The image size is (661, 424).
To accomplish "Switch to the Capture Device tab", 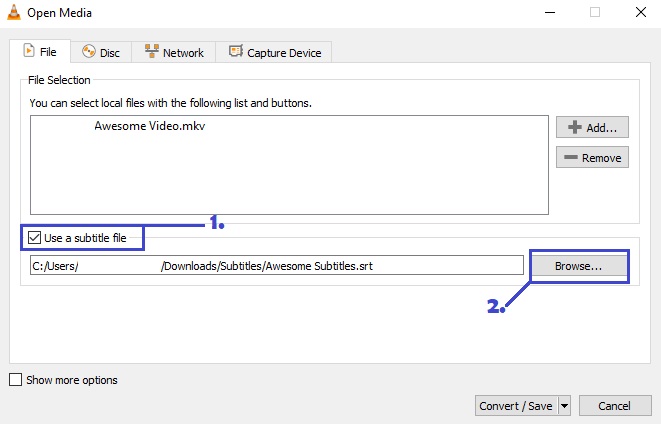I will tap(274, 52).
